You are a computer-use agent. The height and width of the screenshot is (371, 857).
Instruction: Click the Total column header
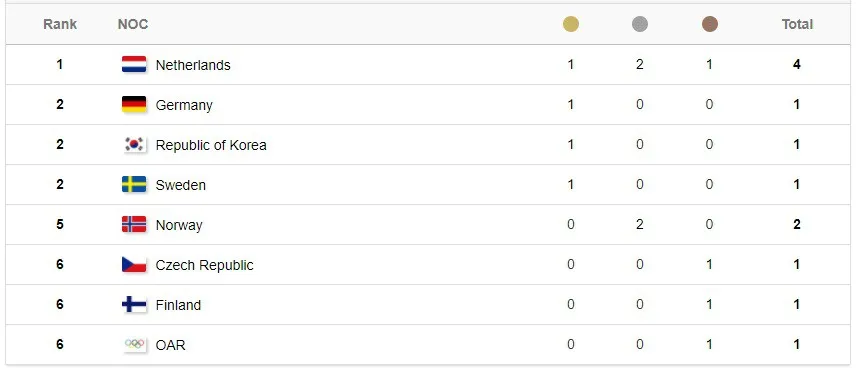point(797,24)
